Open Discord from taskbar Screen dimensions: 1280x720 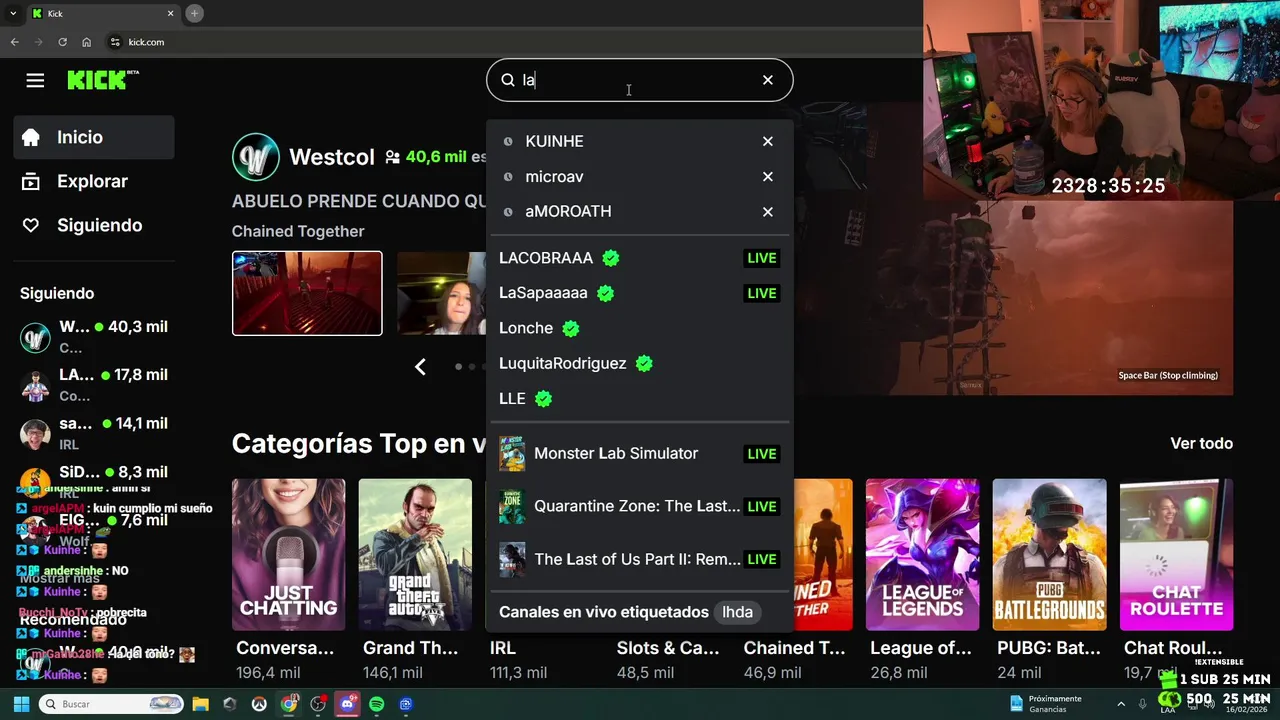pos(348,704)
